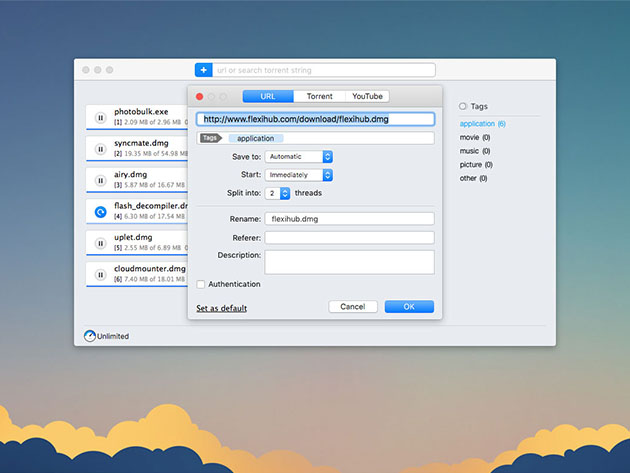
Task: Click the OK button
Action: click(409, 307)
